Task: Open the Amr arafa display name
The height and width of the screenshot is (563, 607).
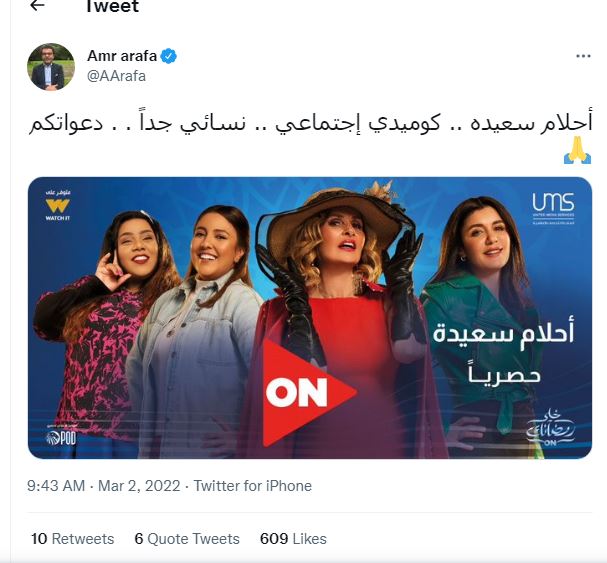Action: (x=122, y=56)
